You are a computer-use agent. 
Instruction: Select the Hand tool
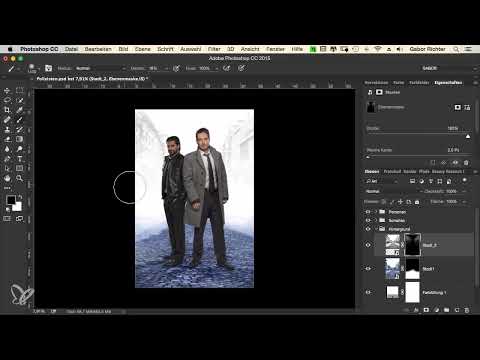click(x=7, y=178)
